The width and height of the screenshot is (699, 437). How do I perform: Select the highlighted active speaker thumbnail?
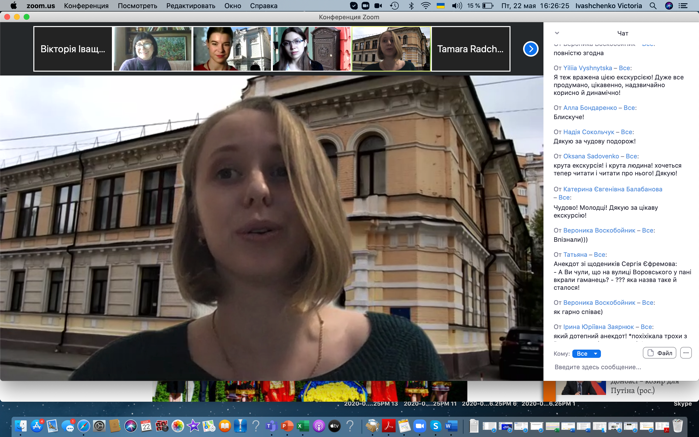(x=391, y=49)
